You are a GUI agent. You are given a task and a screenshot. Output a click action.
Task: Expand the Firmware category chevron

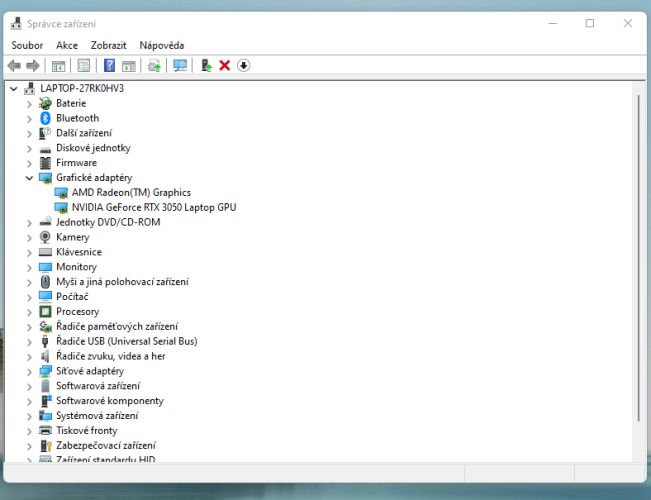[x=29, y=164]
